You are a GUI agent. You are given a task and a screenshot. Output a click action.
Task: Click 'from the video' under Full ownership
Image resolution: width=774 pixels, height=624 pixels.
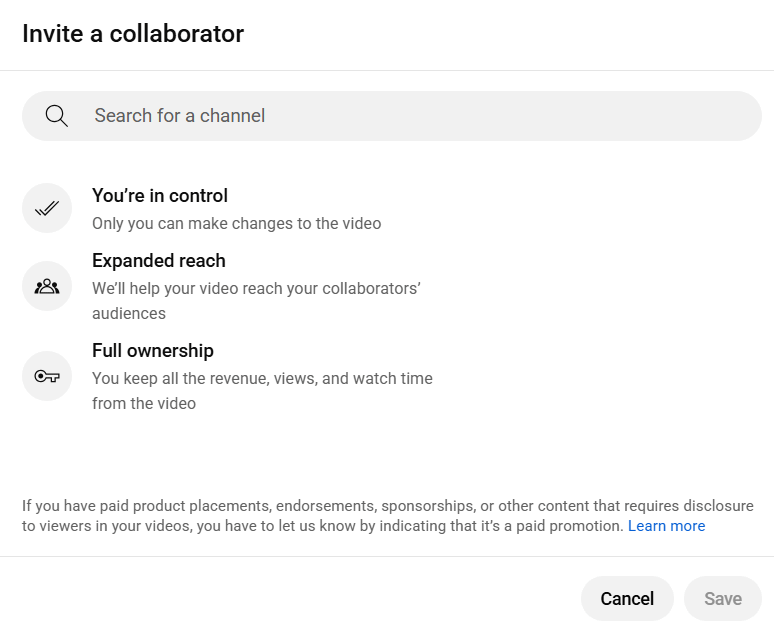point(143,404)
